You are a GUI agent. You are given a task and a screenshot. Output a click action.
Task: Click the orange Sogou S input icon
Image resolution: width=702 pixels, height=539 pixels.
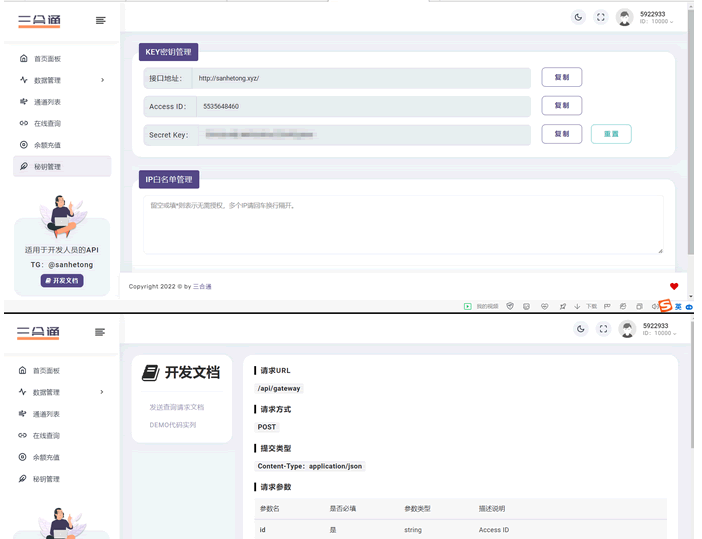pos(665,306)
